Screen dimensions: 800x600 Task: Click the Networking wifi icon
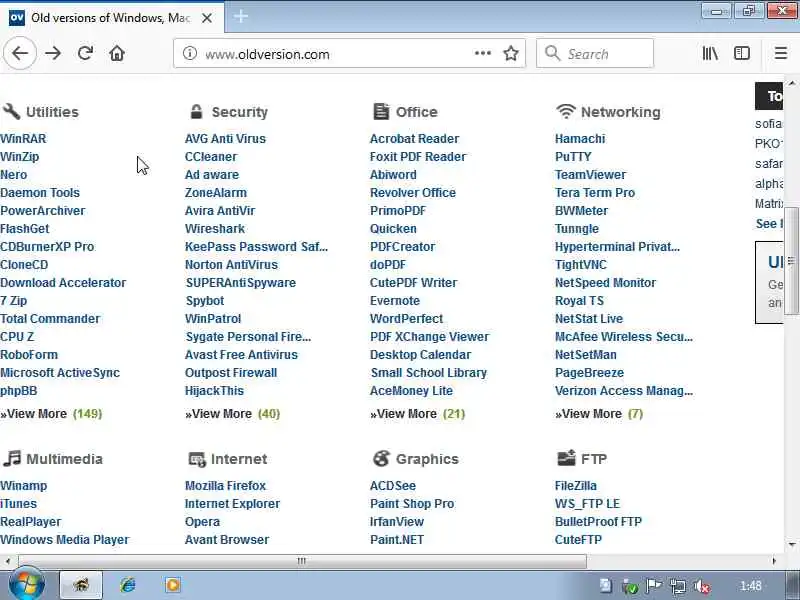tap(566, 111)
